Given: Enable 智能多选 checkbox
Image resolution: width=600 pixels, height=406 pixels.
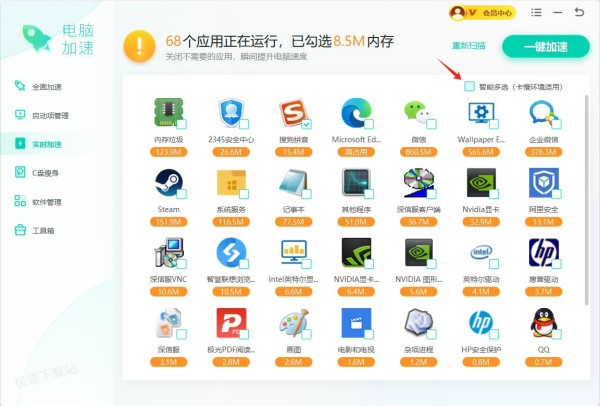Looking at the screenshot, I should pyautogui.click(x=469, y=86).
